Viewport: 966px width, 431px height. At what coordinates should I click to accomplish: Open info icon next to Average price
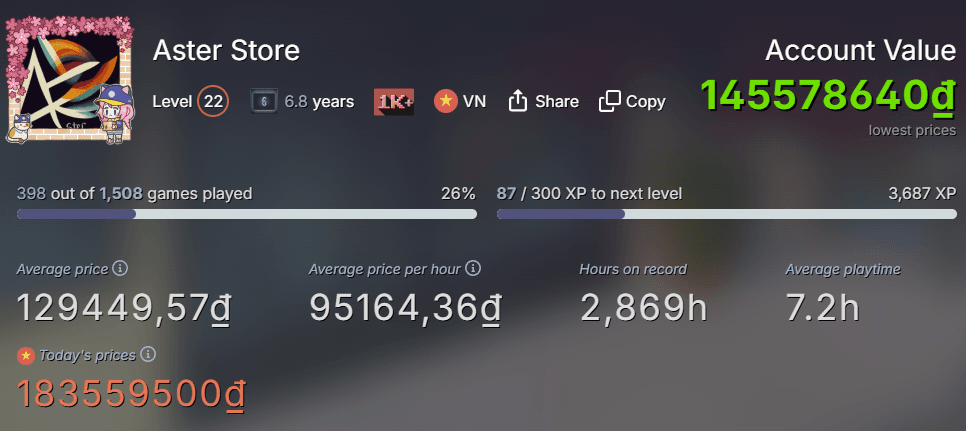tap(120, 269)
